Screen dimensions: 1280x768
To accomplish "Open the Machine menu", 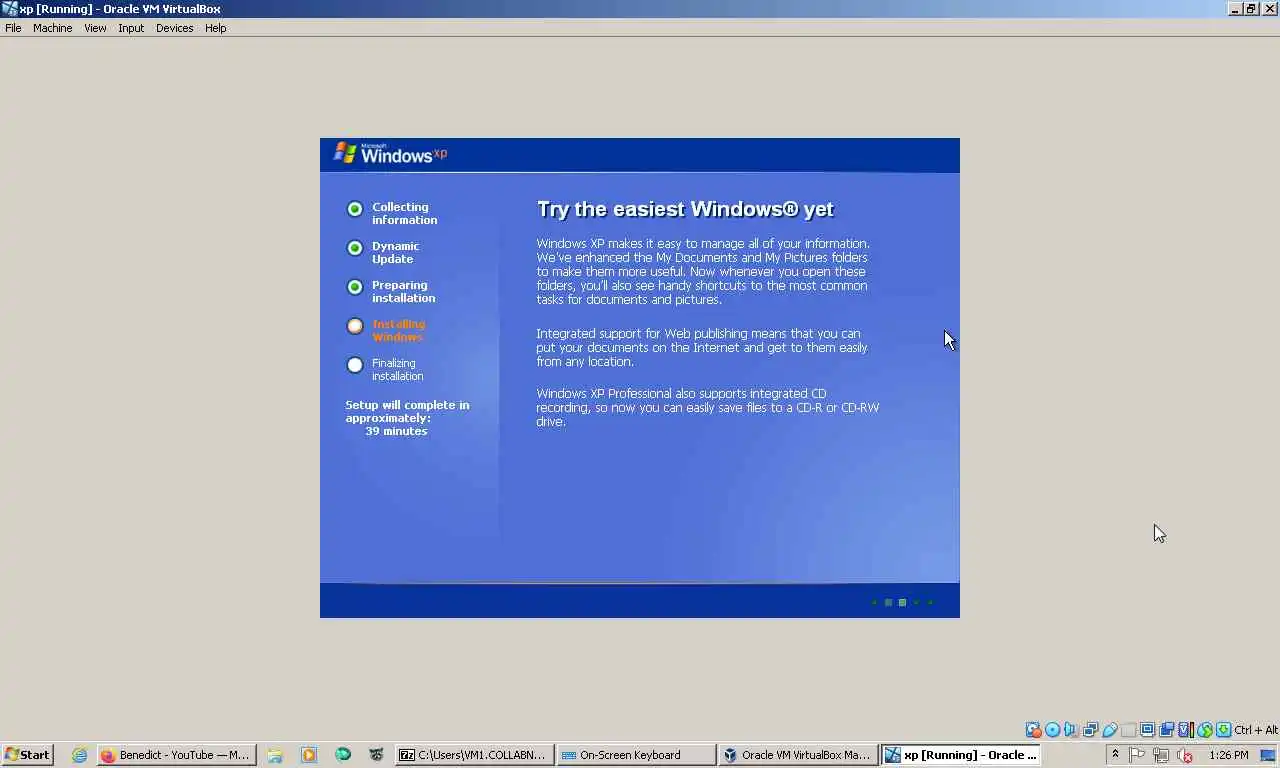I will click(x=52, y=28).
